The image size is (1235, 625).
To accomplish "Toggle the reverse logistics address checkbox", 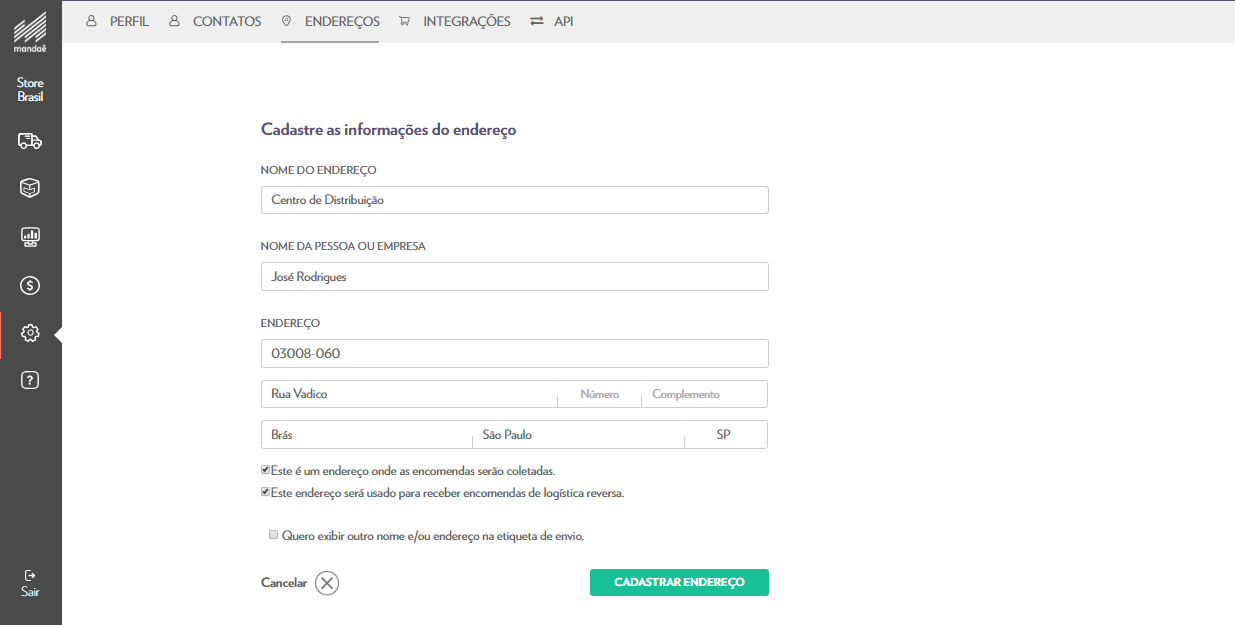I will pos(265,492).
